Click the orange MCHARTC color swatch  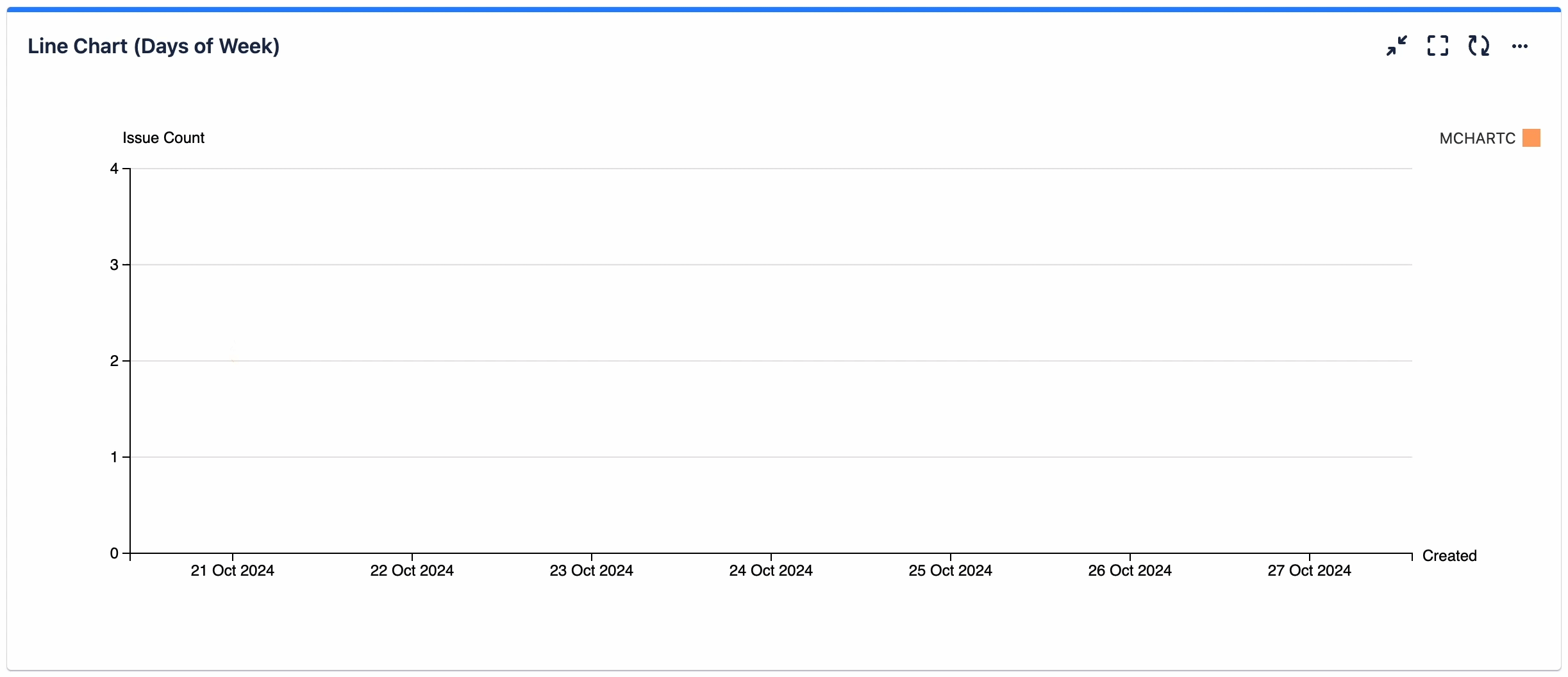point(1532,138)
